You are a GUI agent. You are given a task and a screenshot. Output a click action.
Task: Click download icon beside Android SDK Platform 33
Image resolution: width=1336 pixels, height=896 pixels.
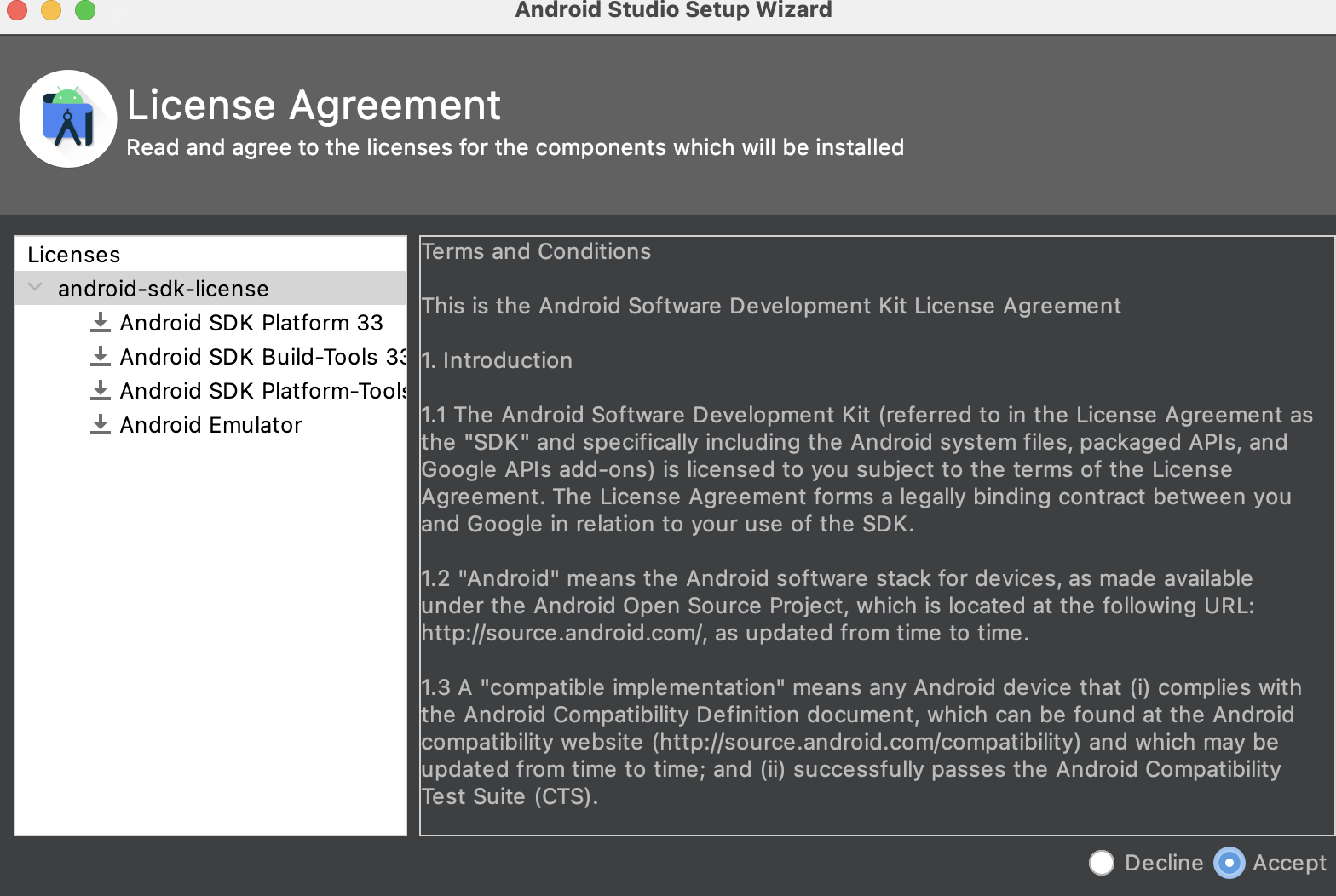pos(101,322)
